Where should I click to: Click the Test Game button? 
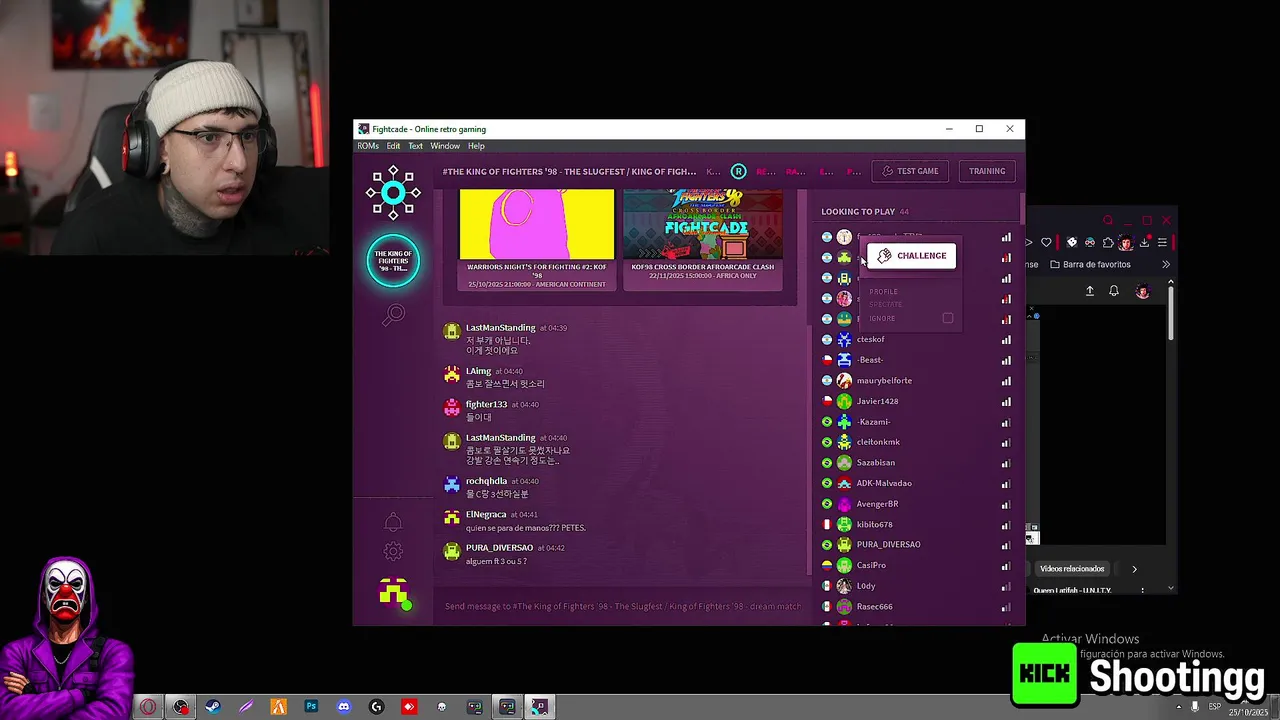910,171
